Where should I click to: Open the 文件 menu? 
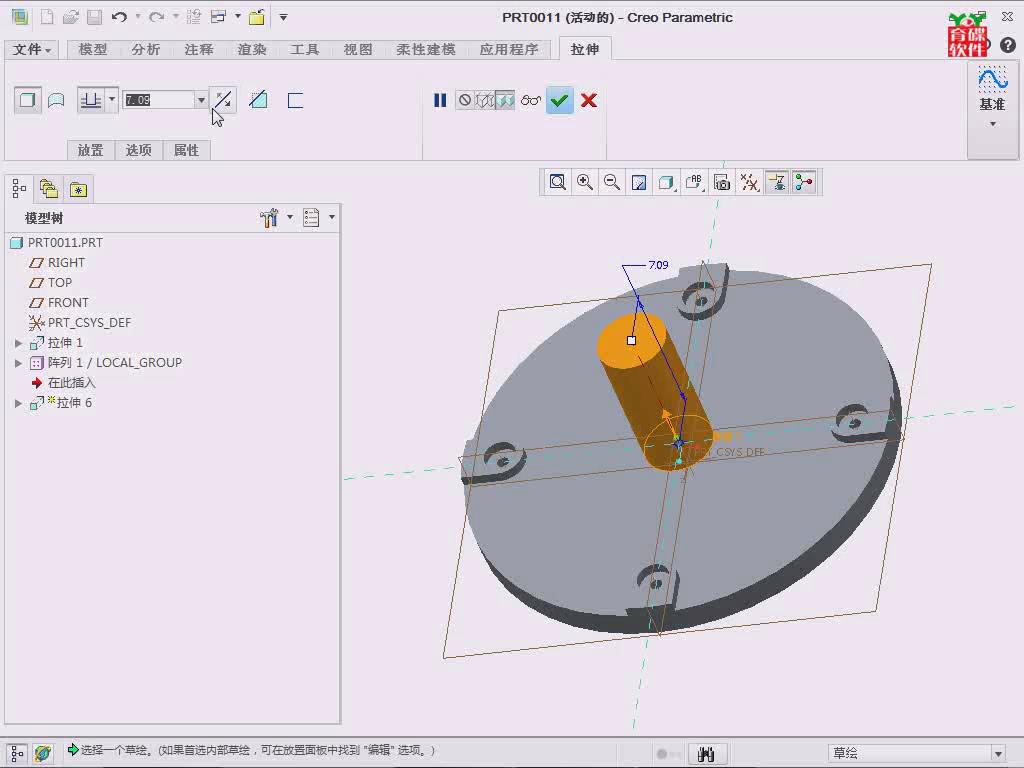tap(31, 50)
